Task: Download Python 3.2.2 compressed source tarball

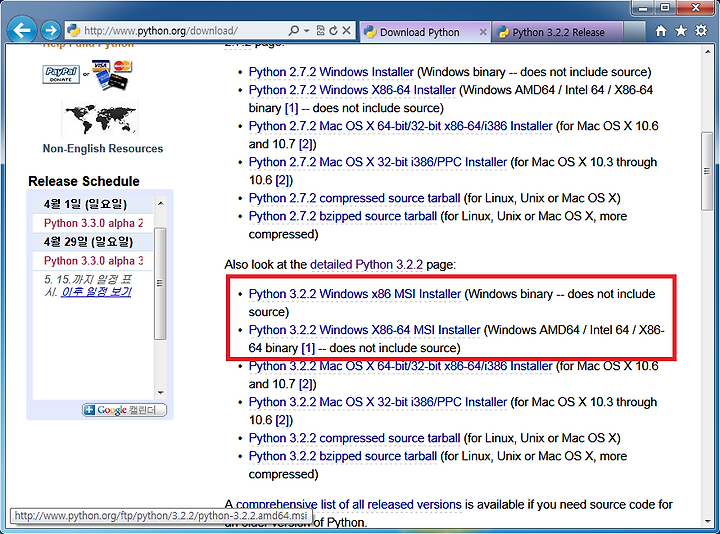Action: point(354,438)
